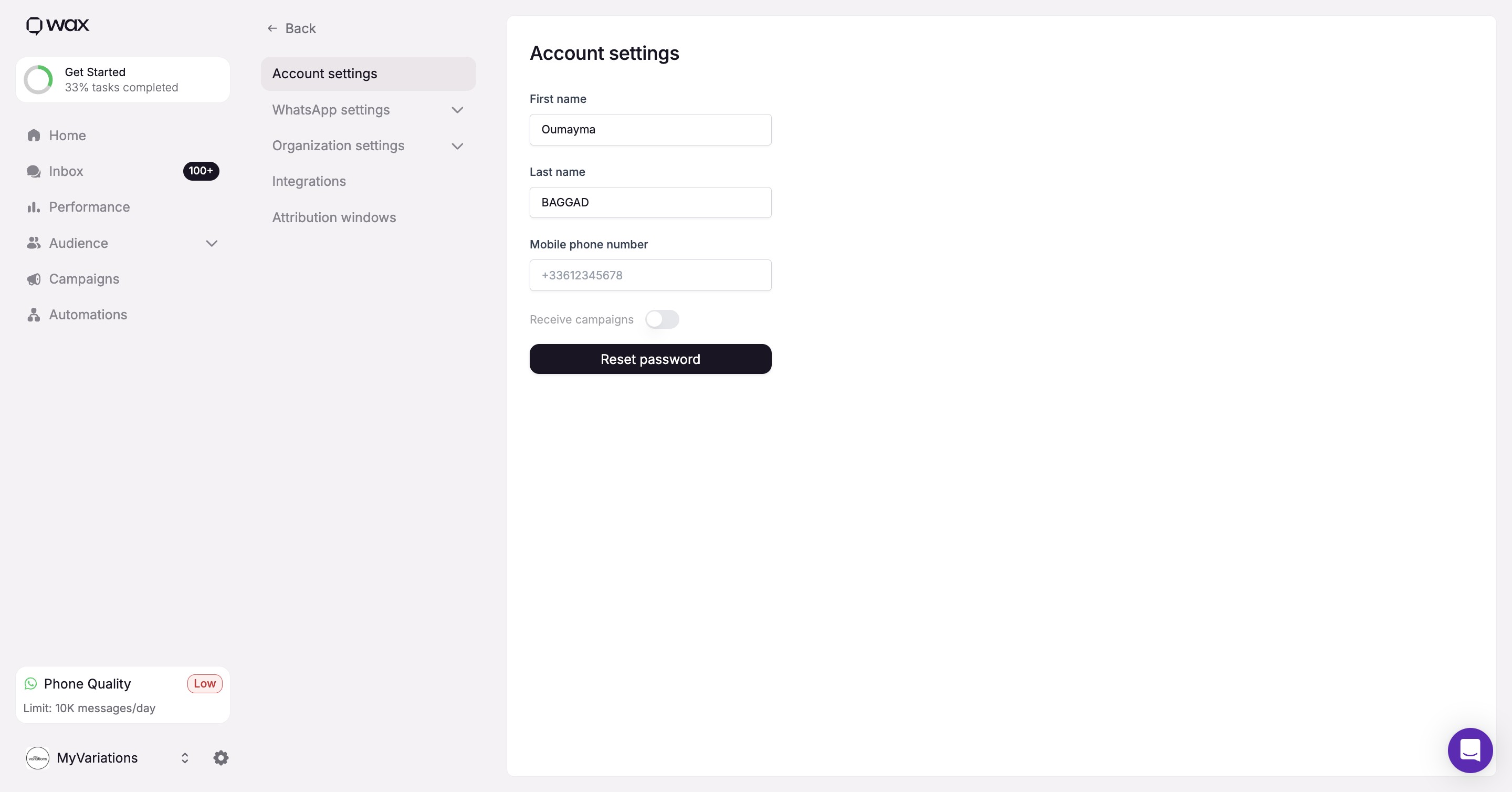Open the Get Started tasks card
The height and width of the screenshot is (792, 1512).
click(123, 80)
